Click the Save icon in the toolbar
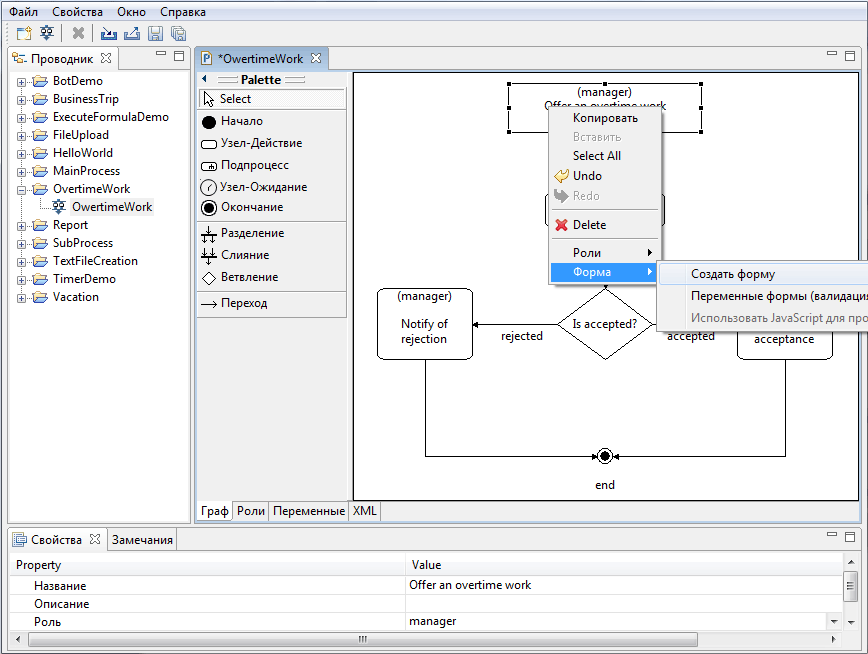The image size is (868, 654). [x=155, y=33]
